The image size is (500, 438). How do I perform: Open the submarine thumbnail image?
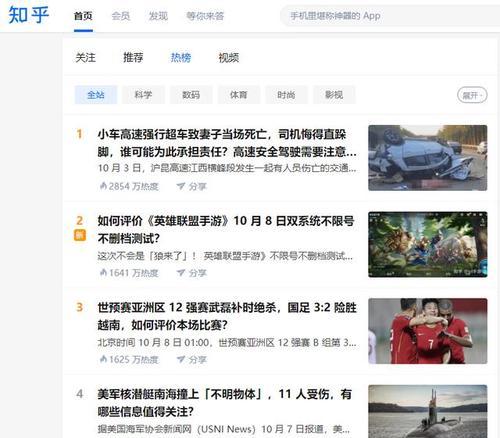(428, 411)
